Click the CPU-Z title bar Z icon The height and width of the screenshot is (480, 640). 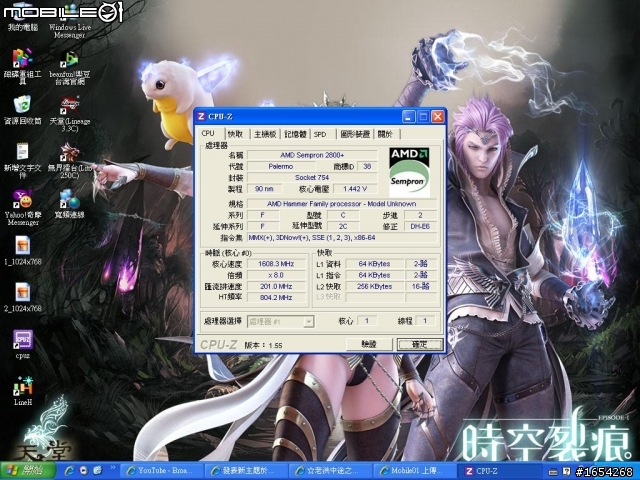(201, 116)
